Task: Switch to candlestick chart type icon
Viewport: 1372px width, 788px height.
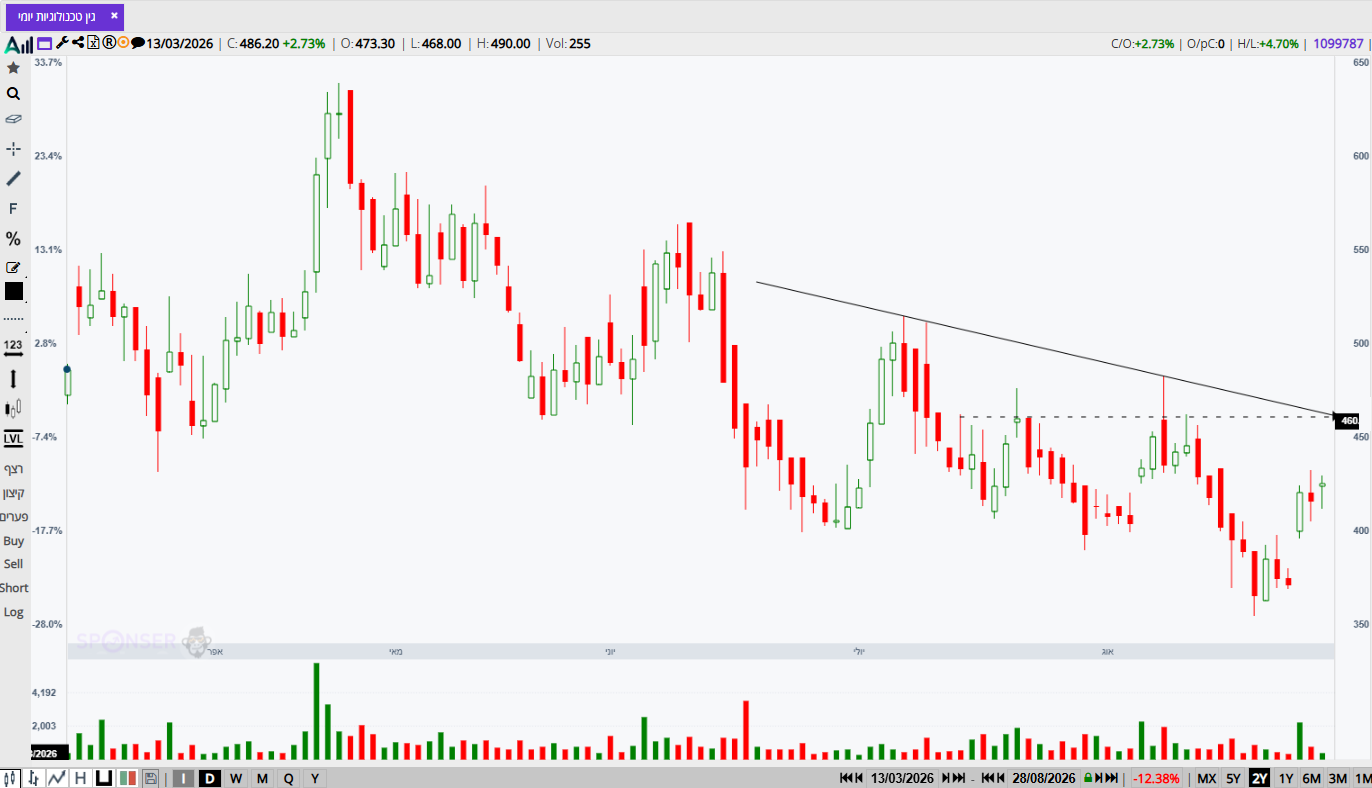Action: (x=12, y=778)
